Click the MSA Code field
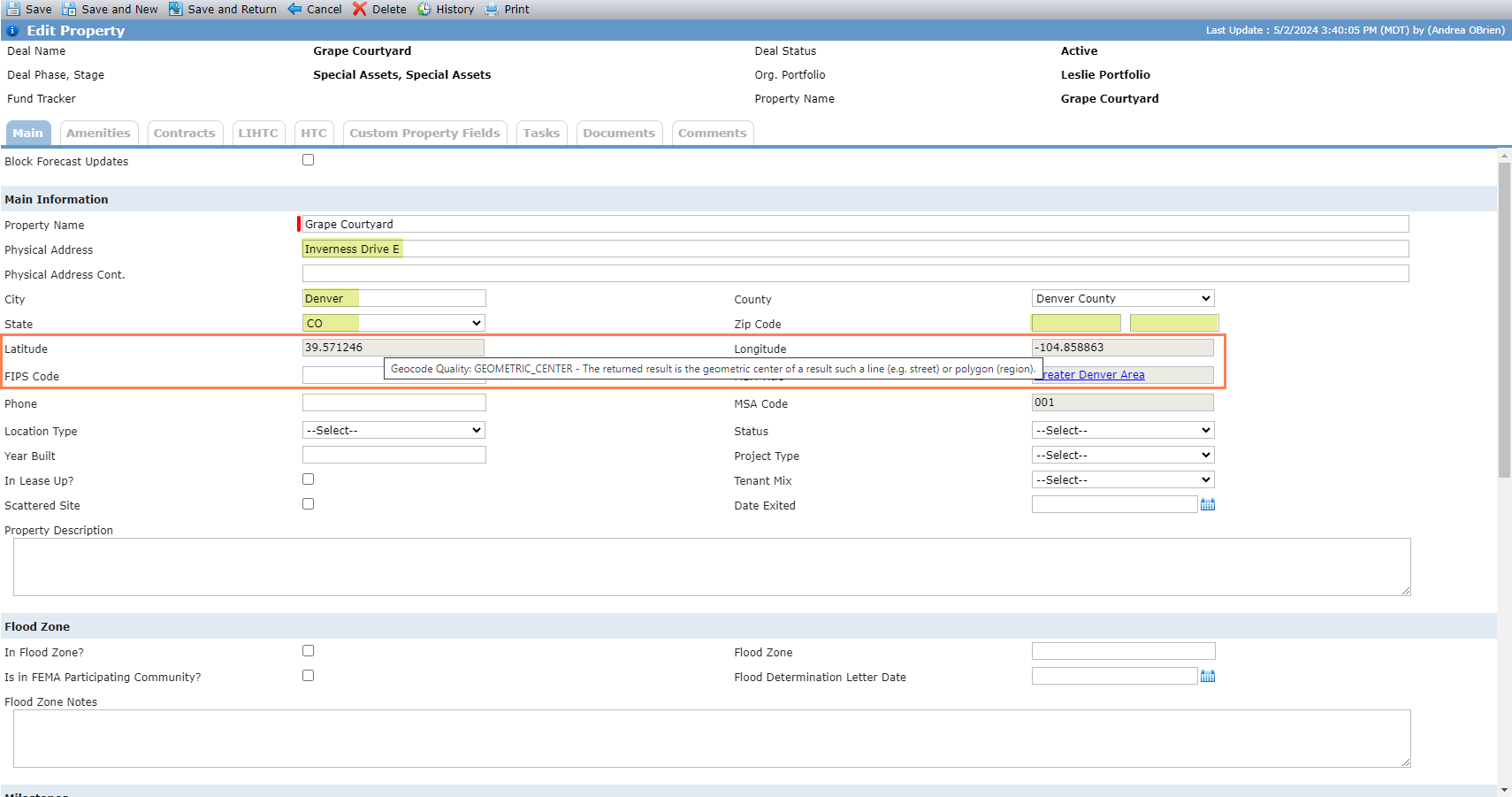1512x797 pixels. 1123,402
